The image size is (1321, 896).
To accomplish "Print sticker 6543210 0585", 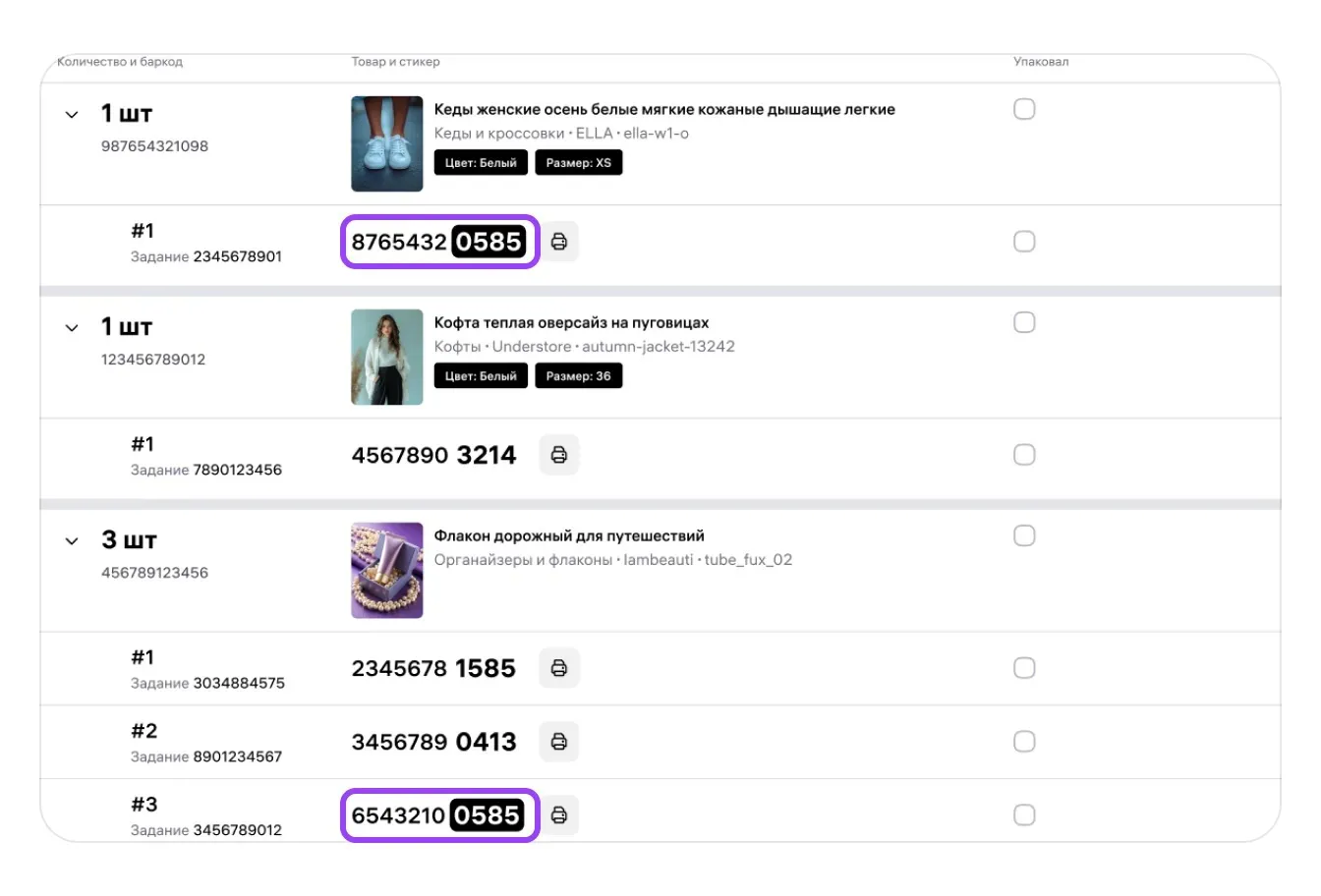I will tap(559, 815).
